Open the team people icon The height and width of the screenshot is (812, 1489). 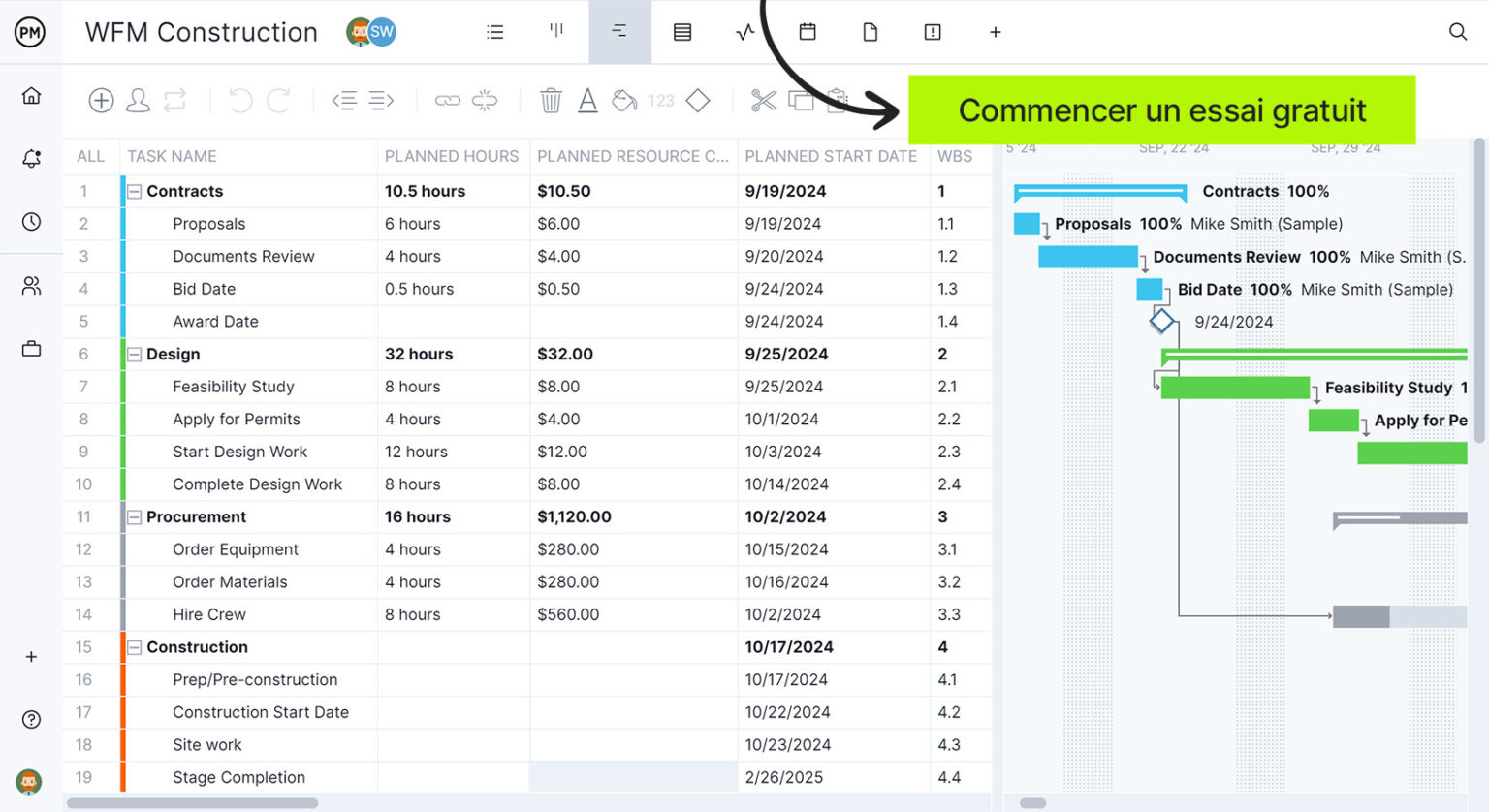click(x=31, y=286)
